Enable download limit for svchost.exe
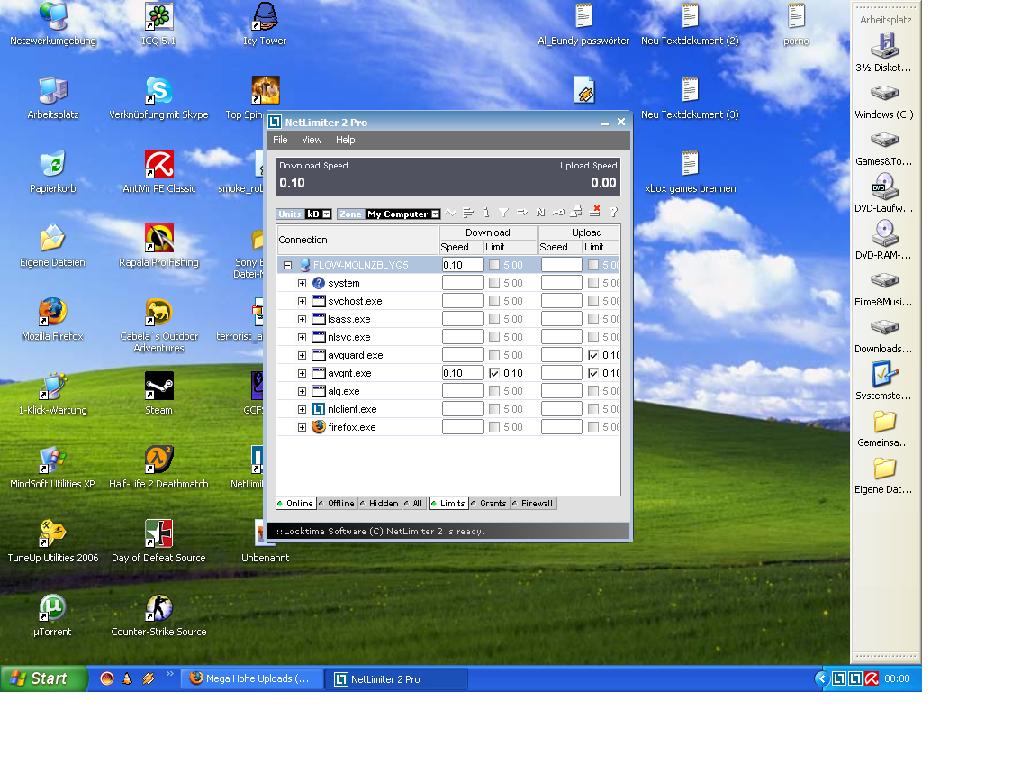1024x768 pixels. 494,301
